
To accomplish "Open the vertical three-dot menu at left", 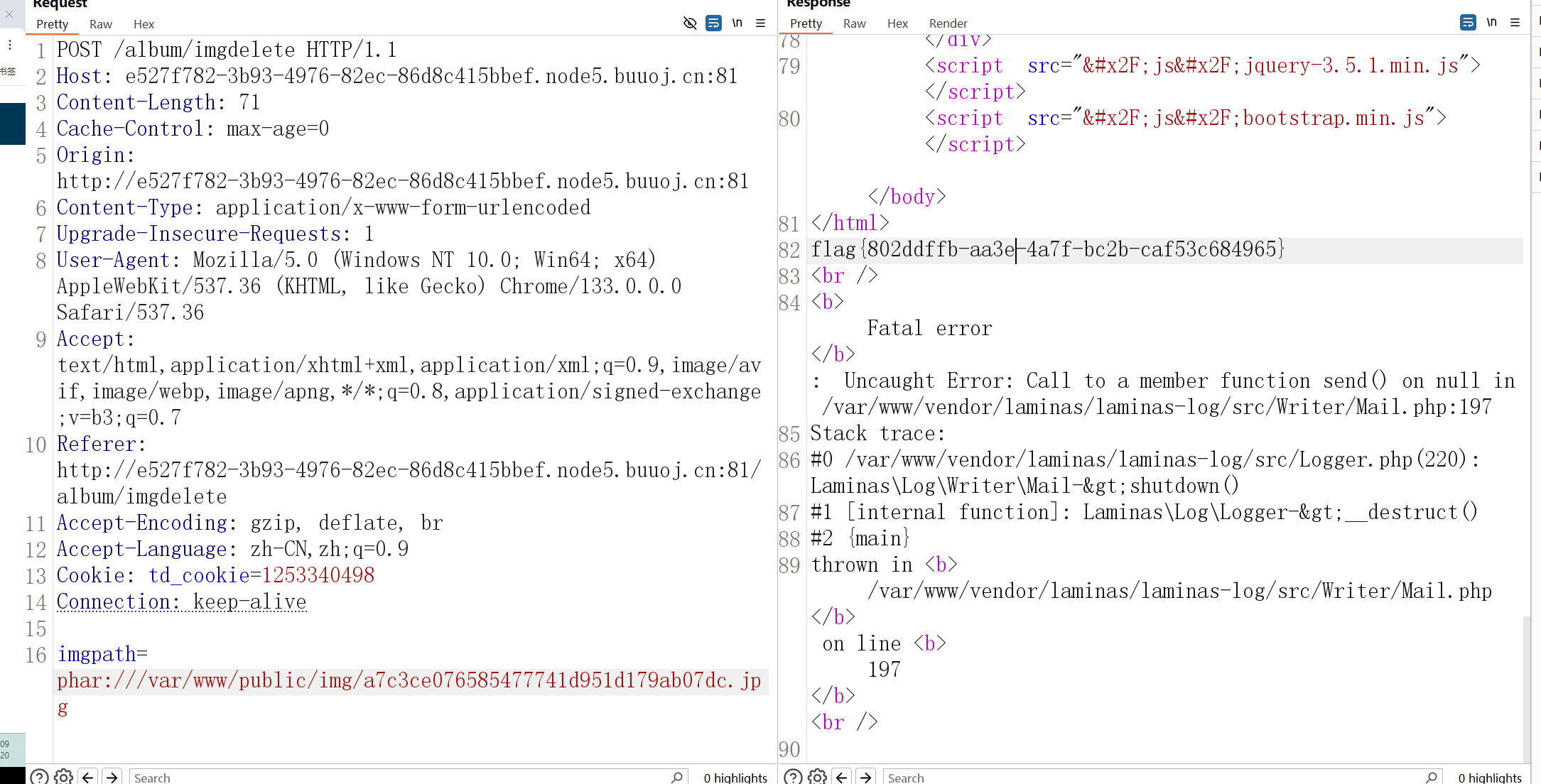I will coord(10,45).
